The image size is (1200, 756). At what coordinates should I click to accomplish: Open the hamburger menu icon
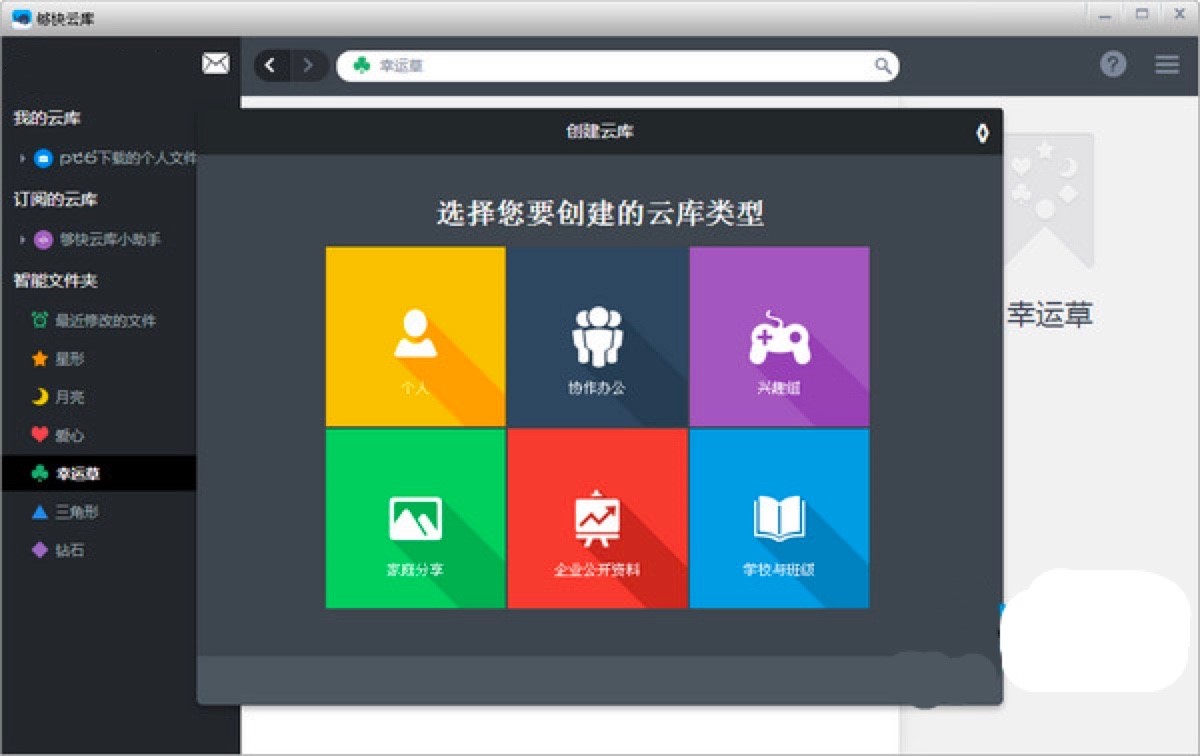(x=1167, y=64)
